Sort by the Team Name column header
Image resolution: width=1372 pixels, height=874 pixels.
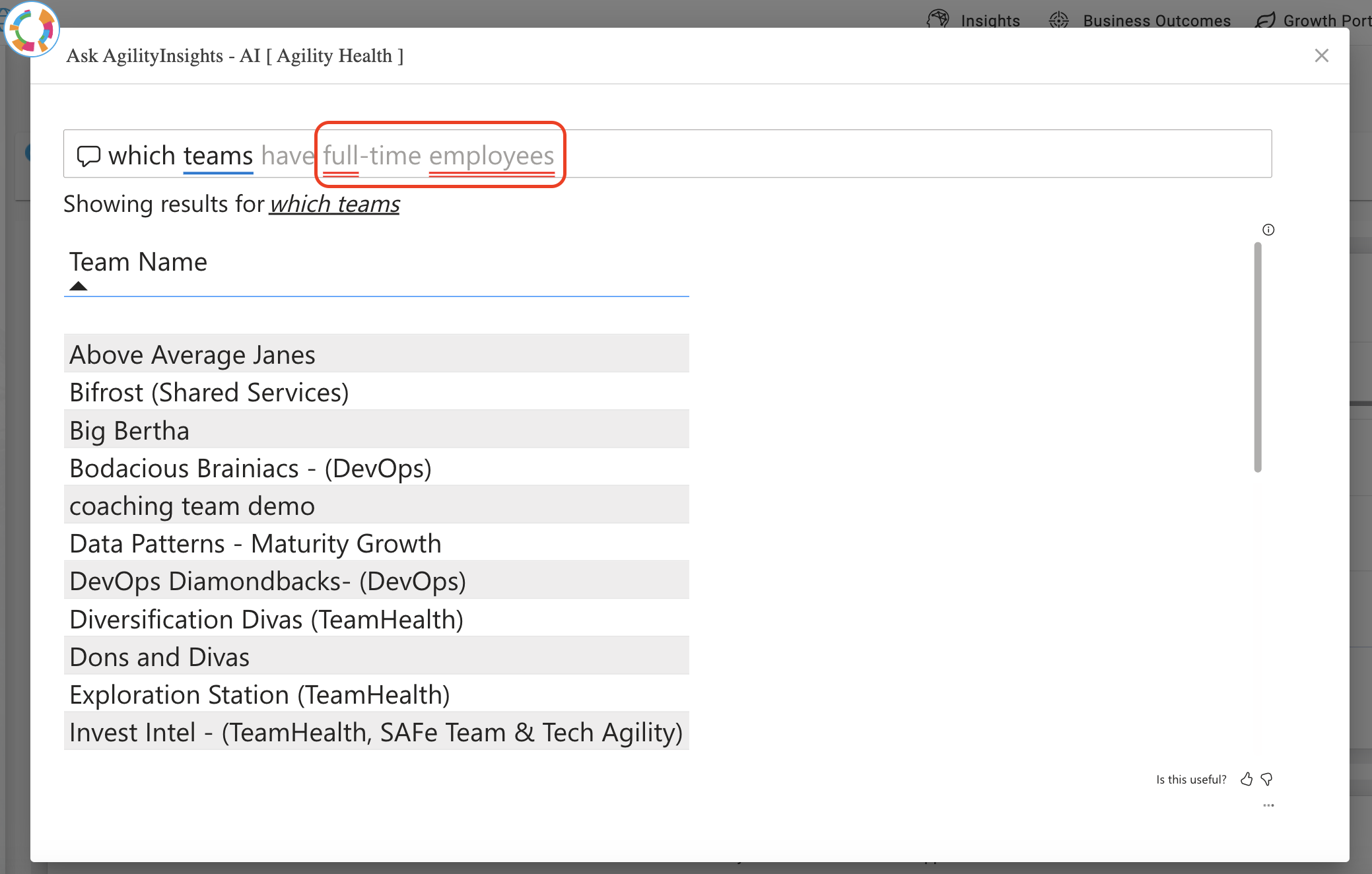pyautogui.click(x=138, y=262)
